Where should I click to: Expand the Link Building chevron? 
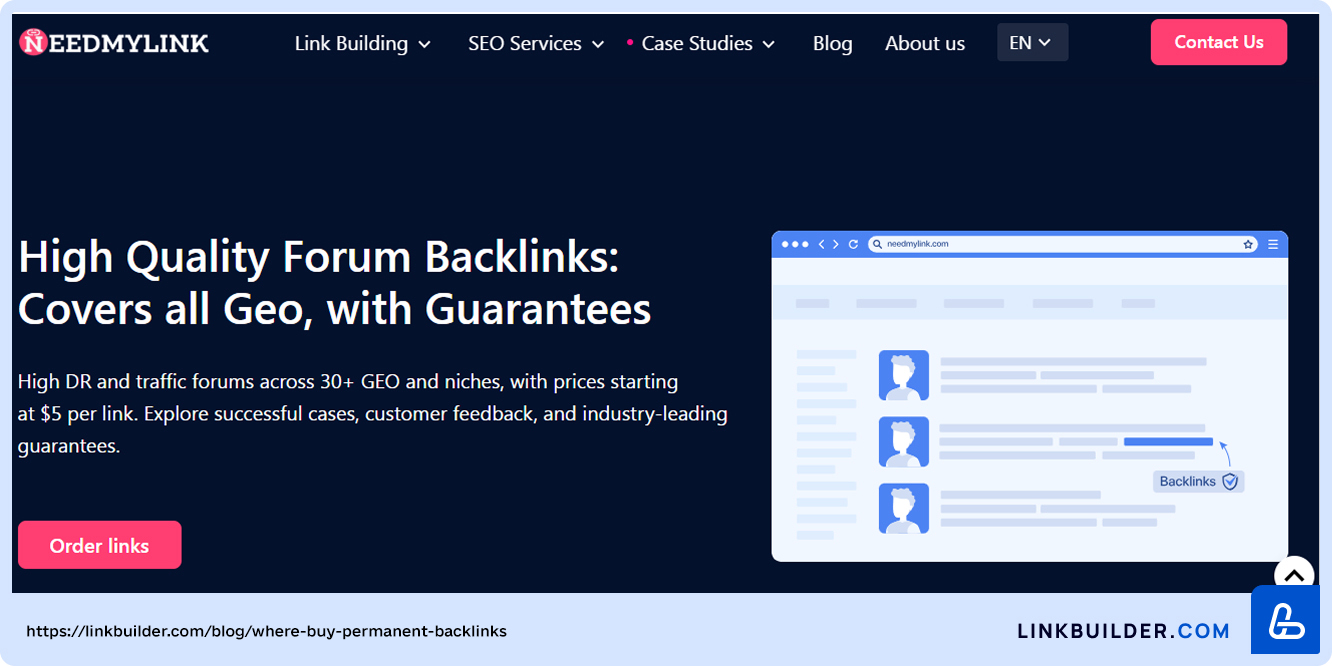point(424,44)
